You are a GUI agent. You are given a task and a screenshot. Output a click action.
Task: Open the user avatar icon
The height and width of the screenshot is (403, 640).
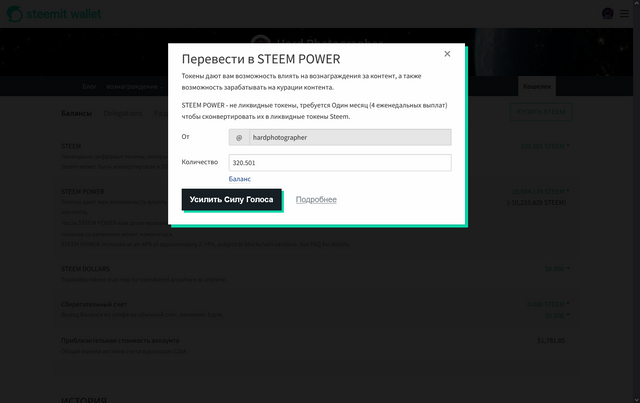coord(607,13)
